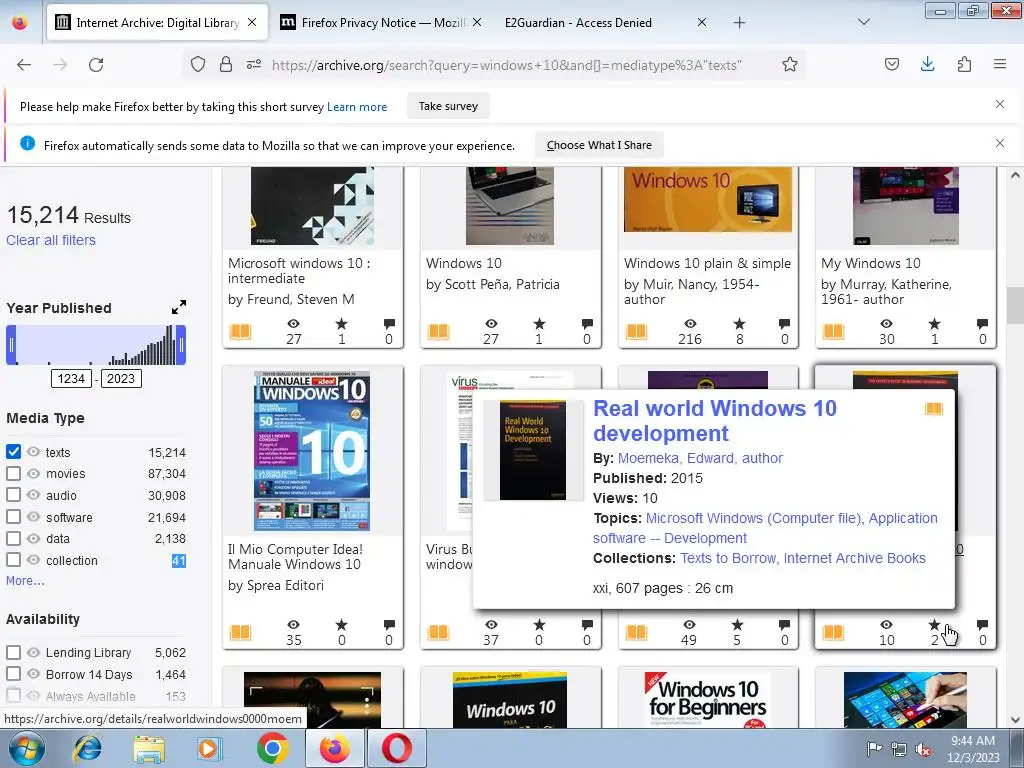
Task: Click favorites star on Windows 10 plain & simple
Action: pyautogui.click(x=739, y=323)
